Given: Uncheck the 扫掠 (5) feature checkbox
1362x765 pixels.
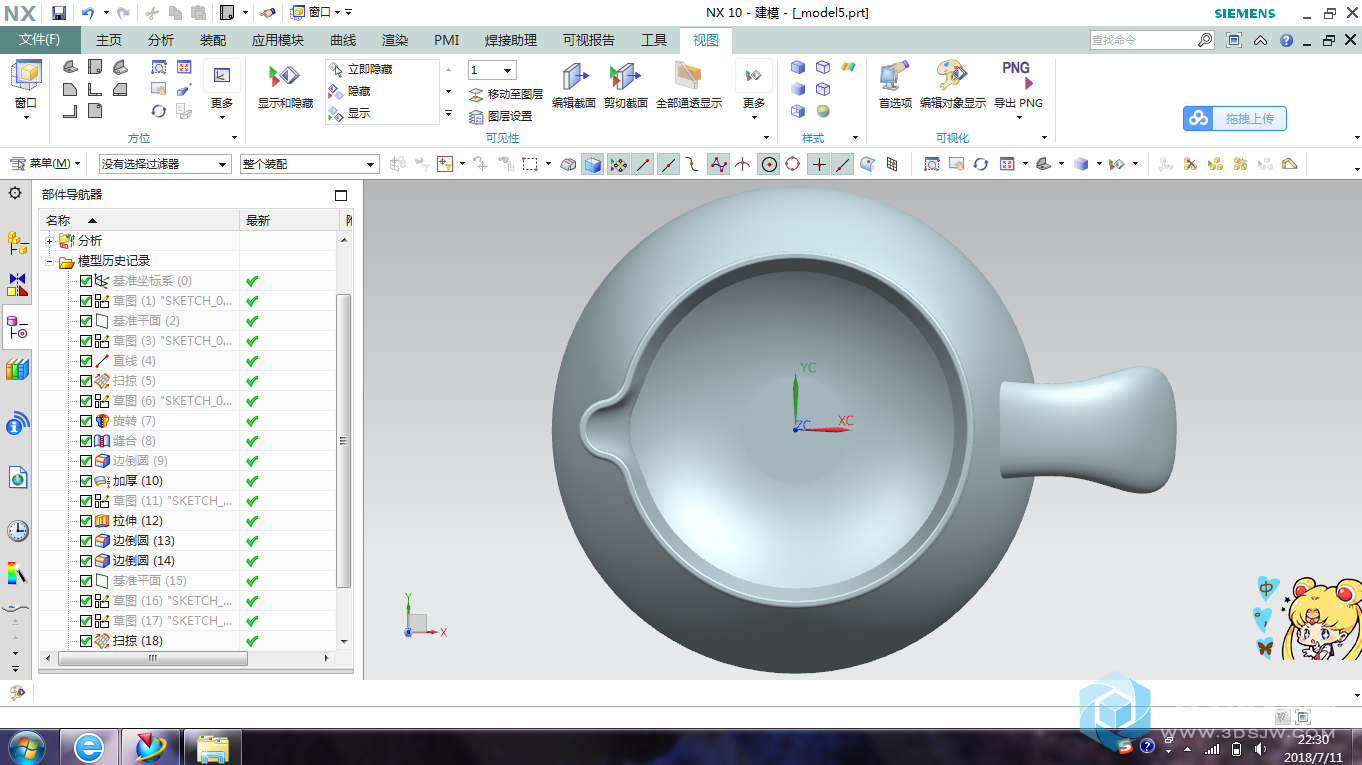Looking at the screenshot, I should (x=86, y=381).
